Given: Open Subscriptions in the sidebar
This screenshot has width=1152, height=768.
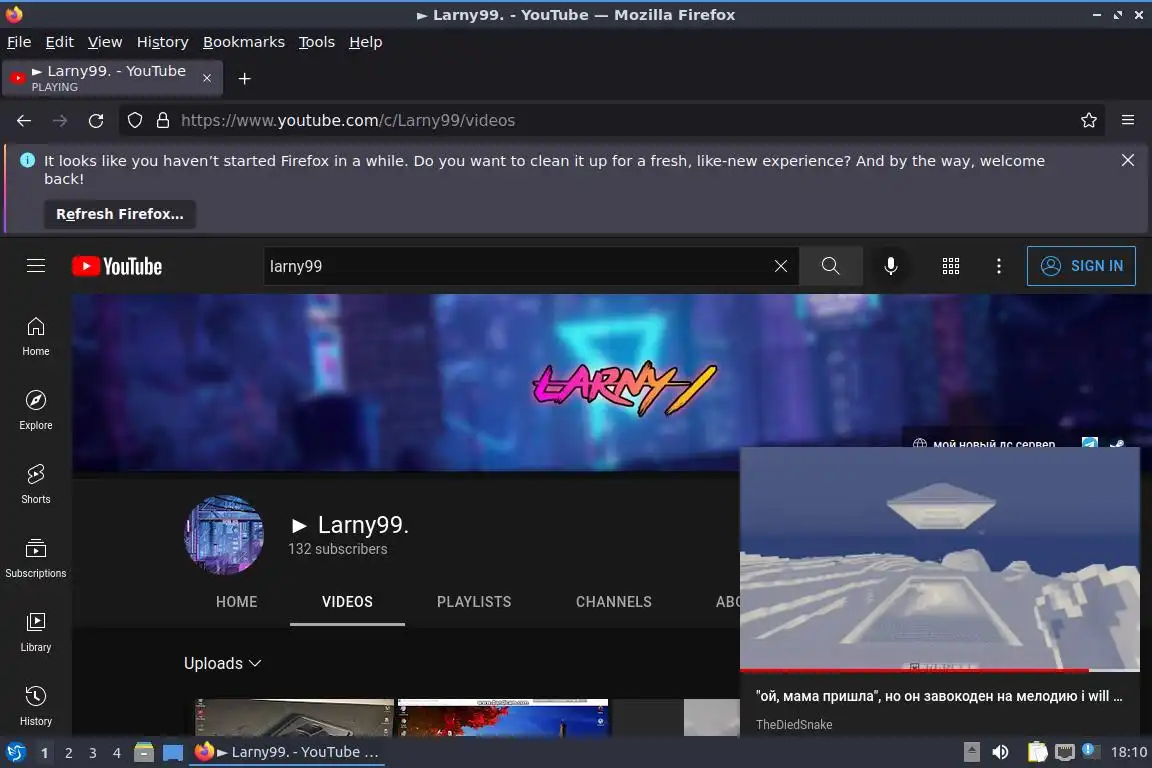Looking at the screenshot, I should (36, 559).
